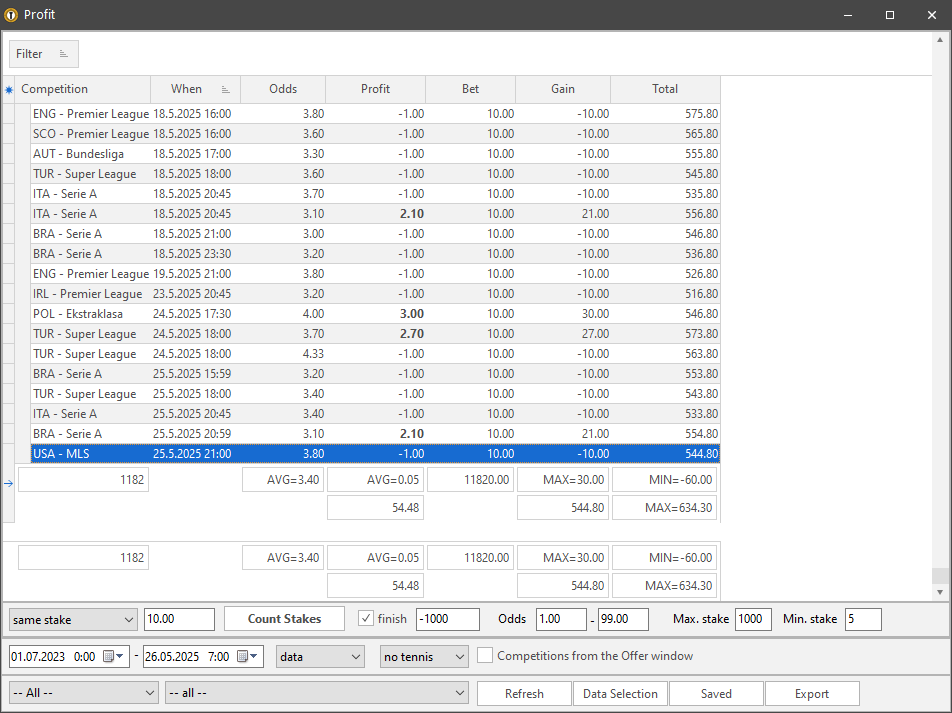952x713 pixels.
Task: Click the Profit app icon in title bar
Action: [x=12, y=15]
